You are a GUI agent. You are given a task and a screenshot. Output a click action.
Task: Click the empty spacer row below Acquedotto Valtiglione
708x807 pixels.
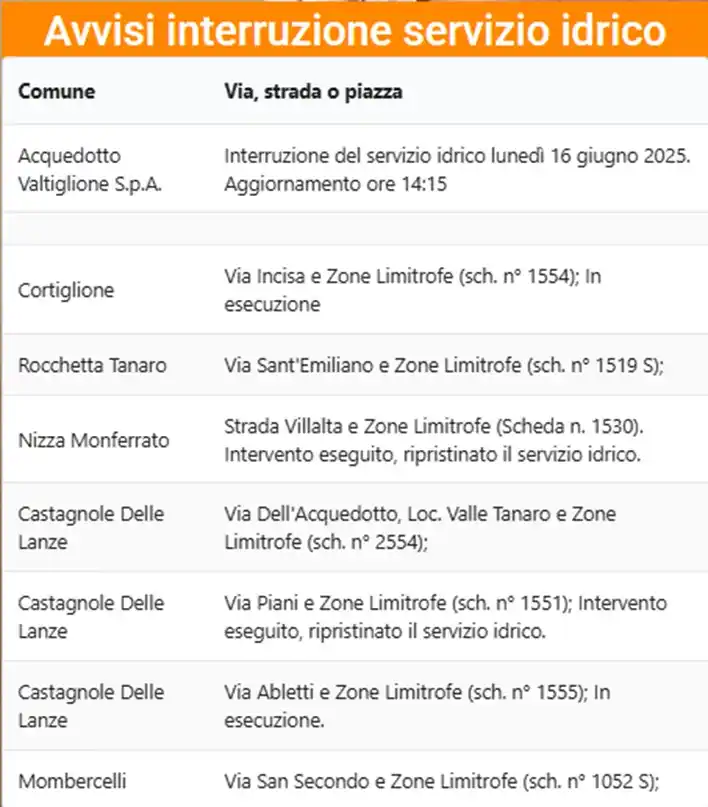click(x=355, y=229)
